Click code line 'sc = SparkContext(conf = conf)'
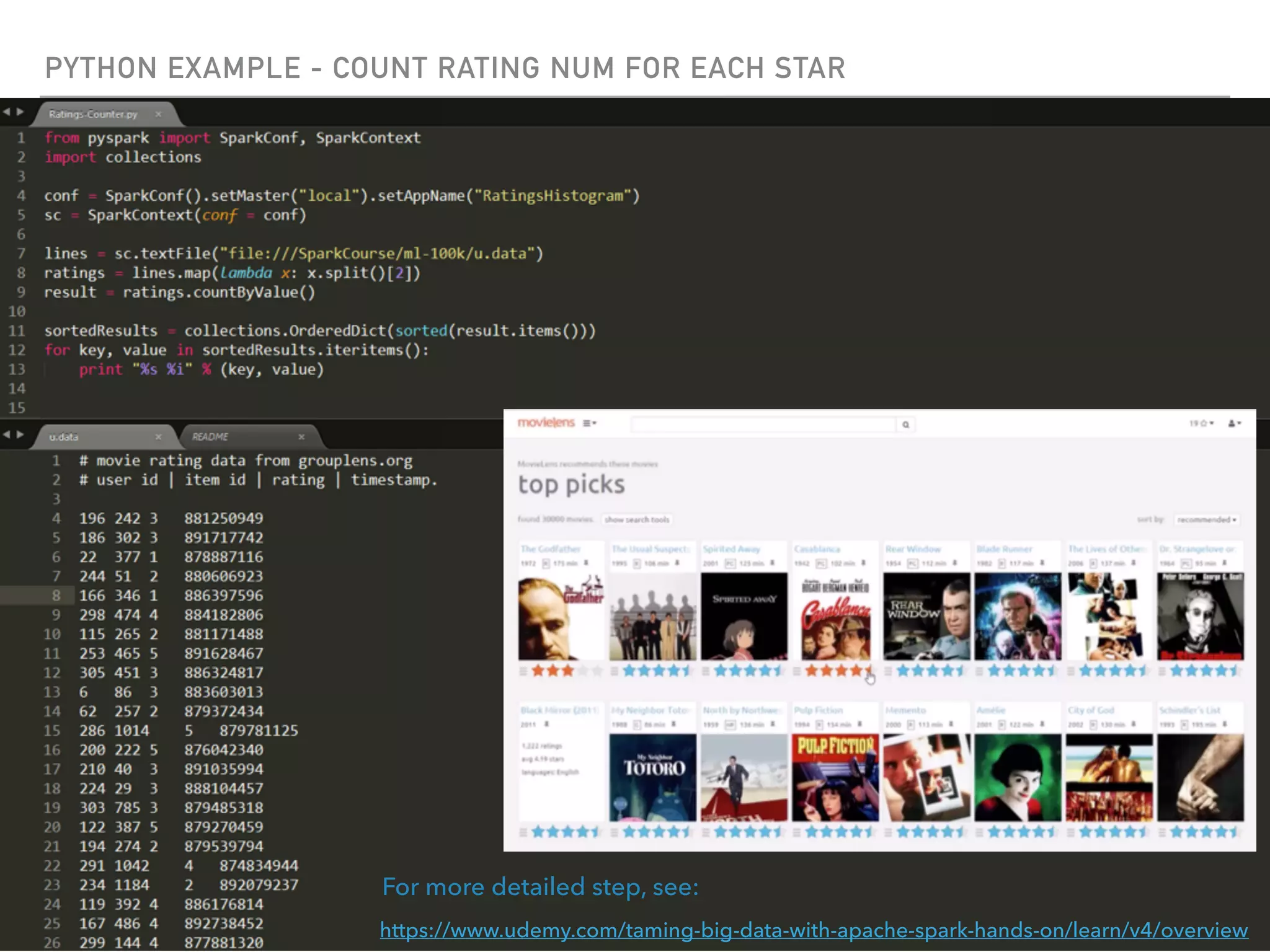Image resolution: width=1270 pixels, height=952 pixels. click(x=175, y=215)
